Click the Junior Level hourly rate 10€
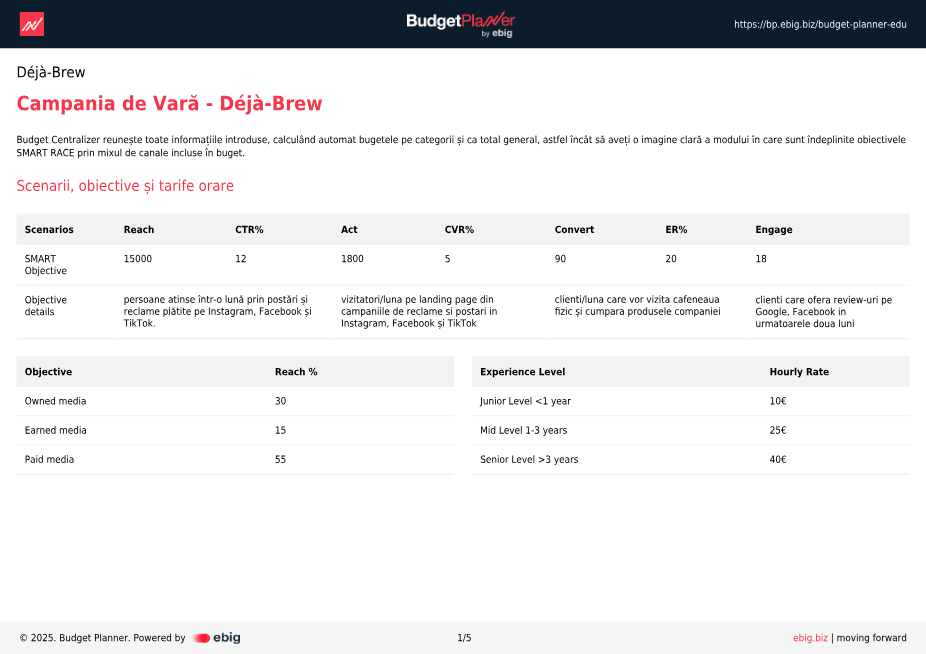This screenshot has width=926, height=654. (x=778, y=401)
